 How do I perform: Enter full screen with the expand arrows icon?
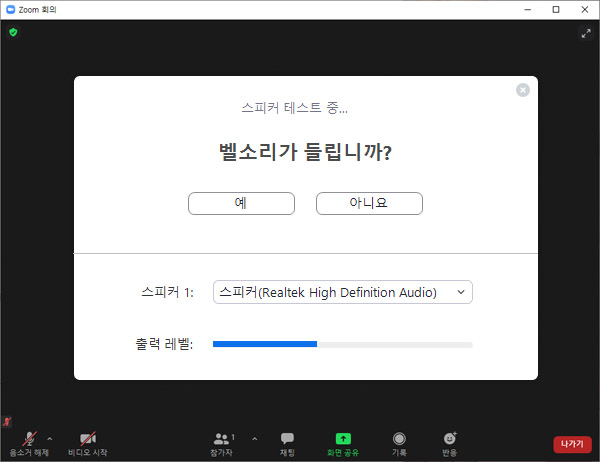pyautogui.click(x=586, y=33)
